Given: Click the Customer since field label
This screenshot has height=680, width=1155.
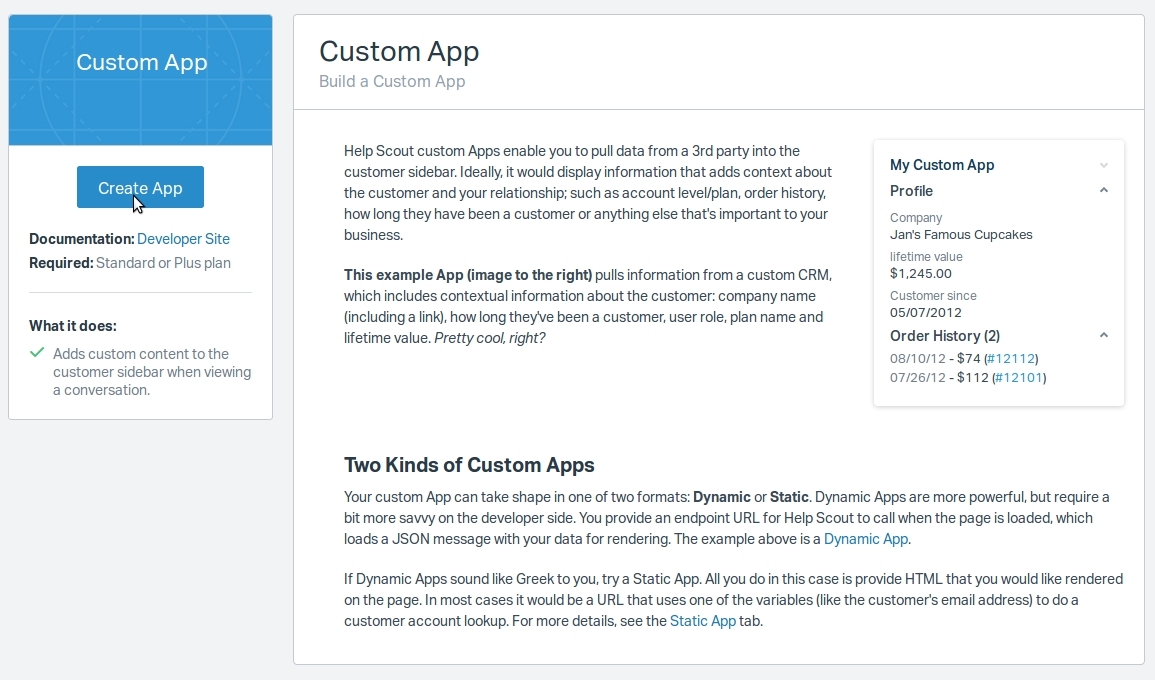Looking at the screenshot, I should click(933, 296).
